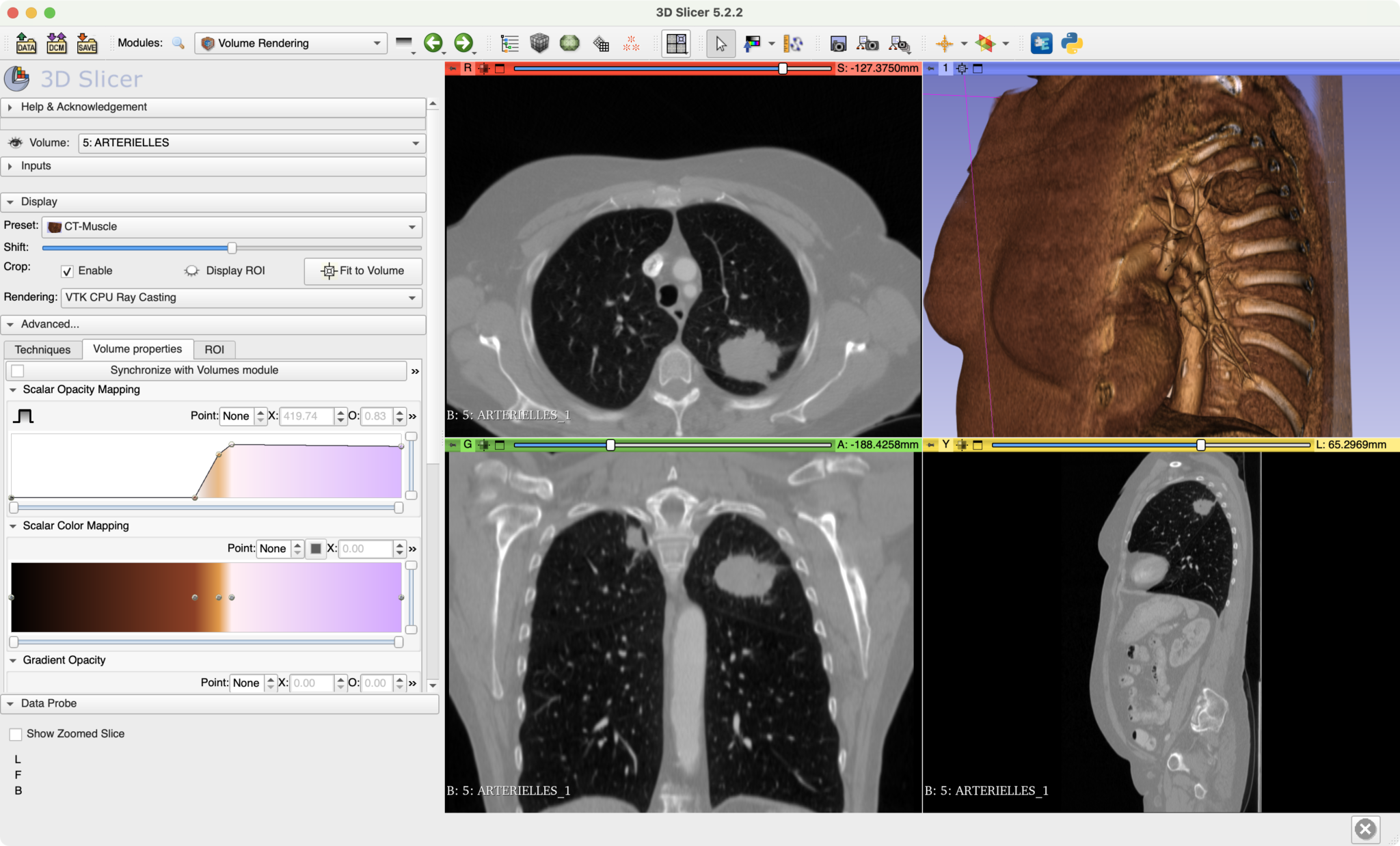Screen dimensions: 1400x846
Task: Click the load DATA icon
Action: 26,43
